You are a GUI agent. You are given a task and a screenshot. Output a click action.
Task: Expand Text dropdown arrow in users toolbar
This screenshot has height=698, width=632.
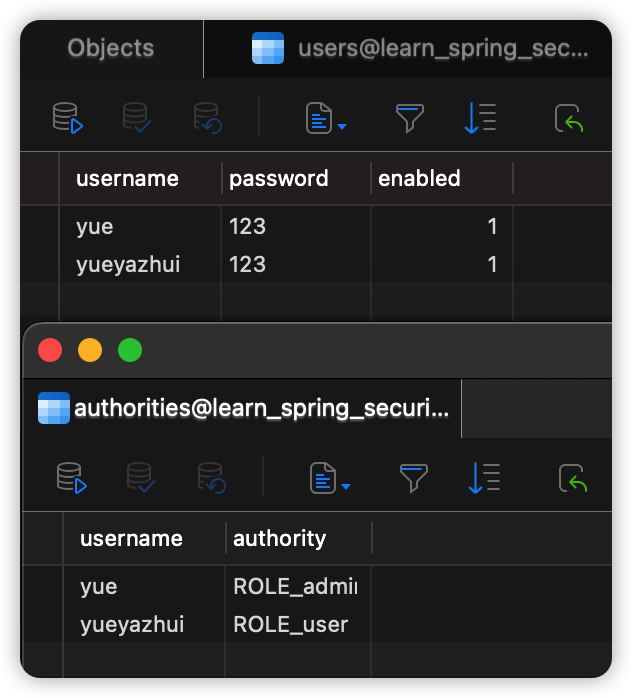342,127
